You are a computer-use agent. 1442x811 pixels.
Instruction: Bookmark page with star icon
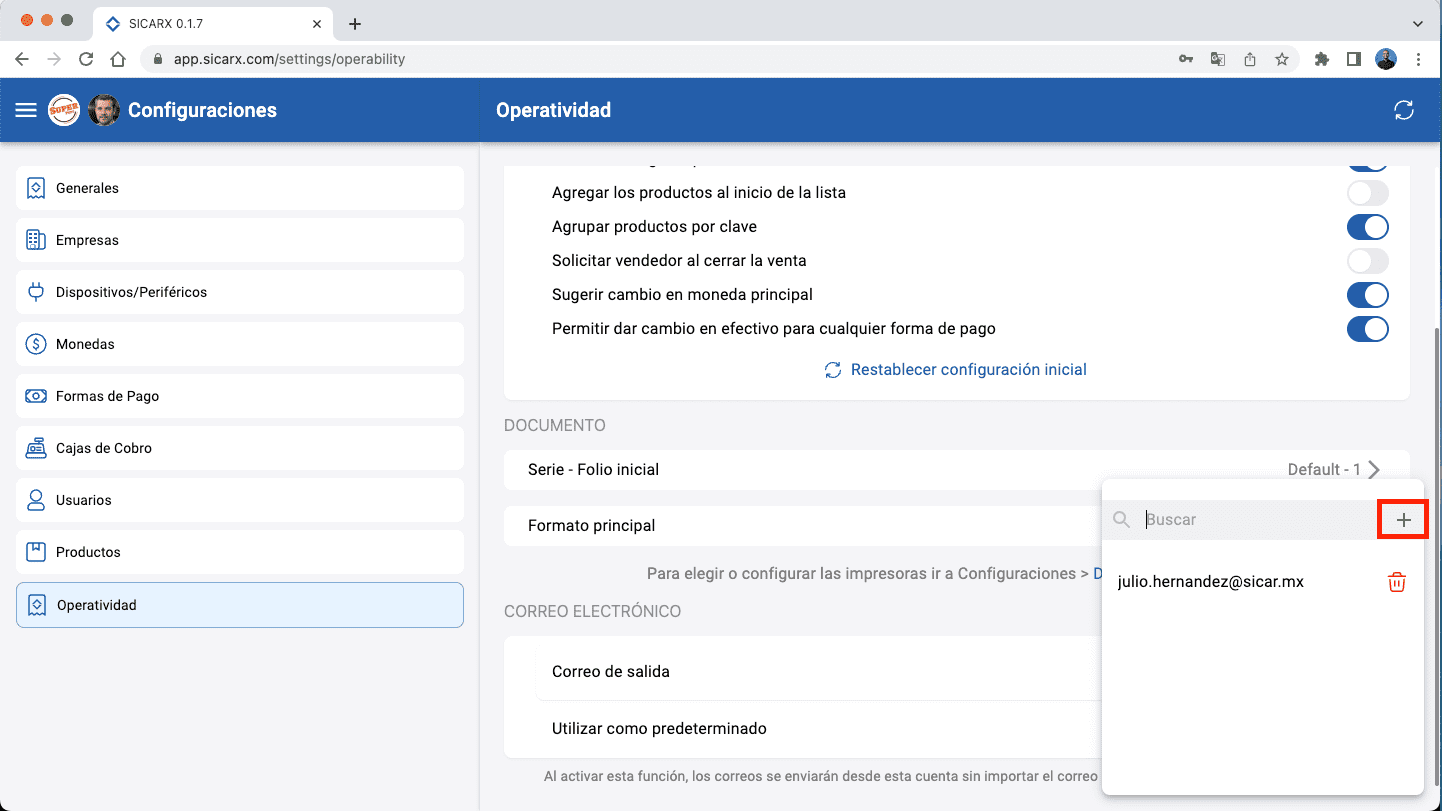(x=1281, y=59)
